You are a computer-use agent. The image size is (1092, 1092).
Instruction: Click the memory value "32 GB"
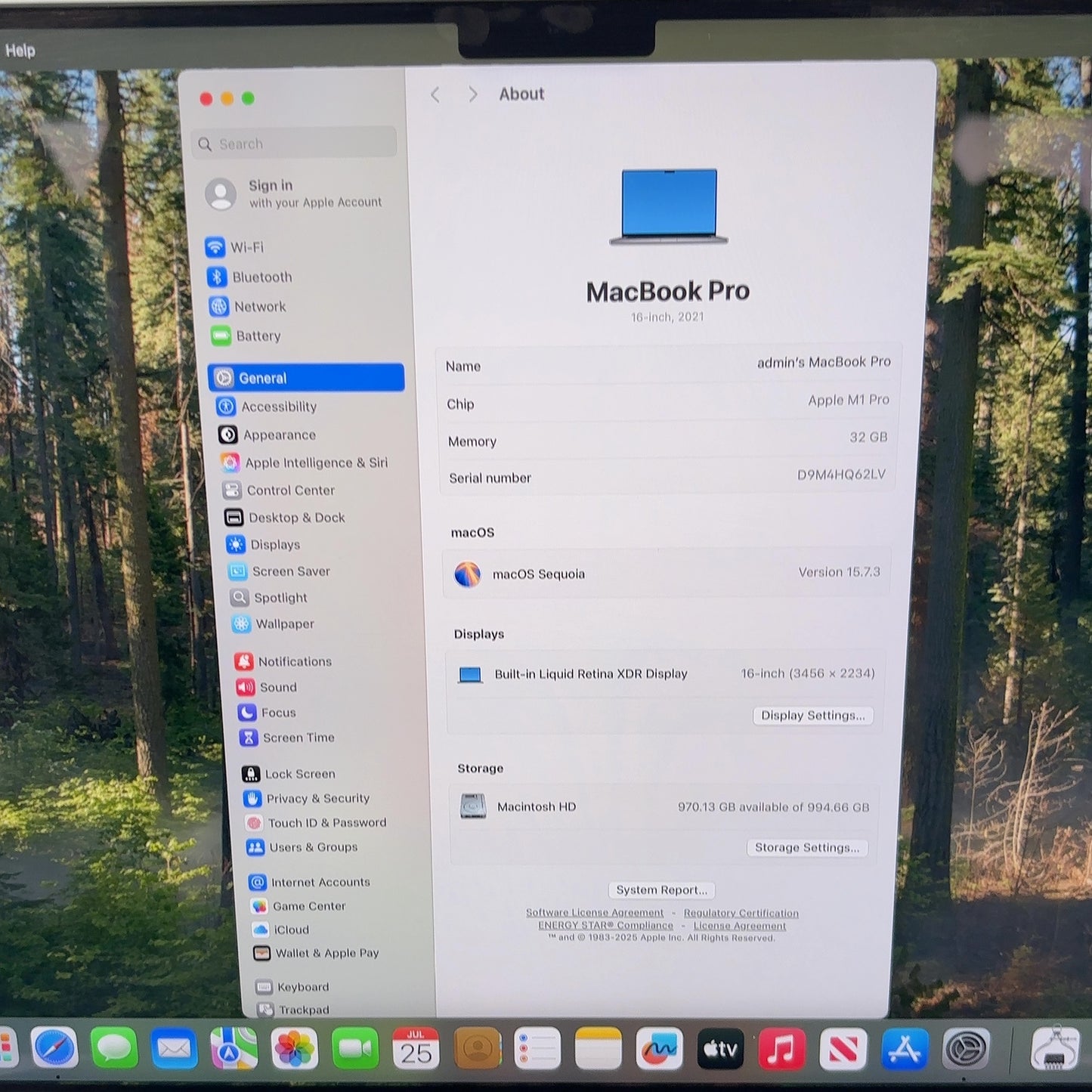[x=868, y=437]
